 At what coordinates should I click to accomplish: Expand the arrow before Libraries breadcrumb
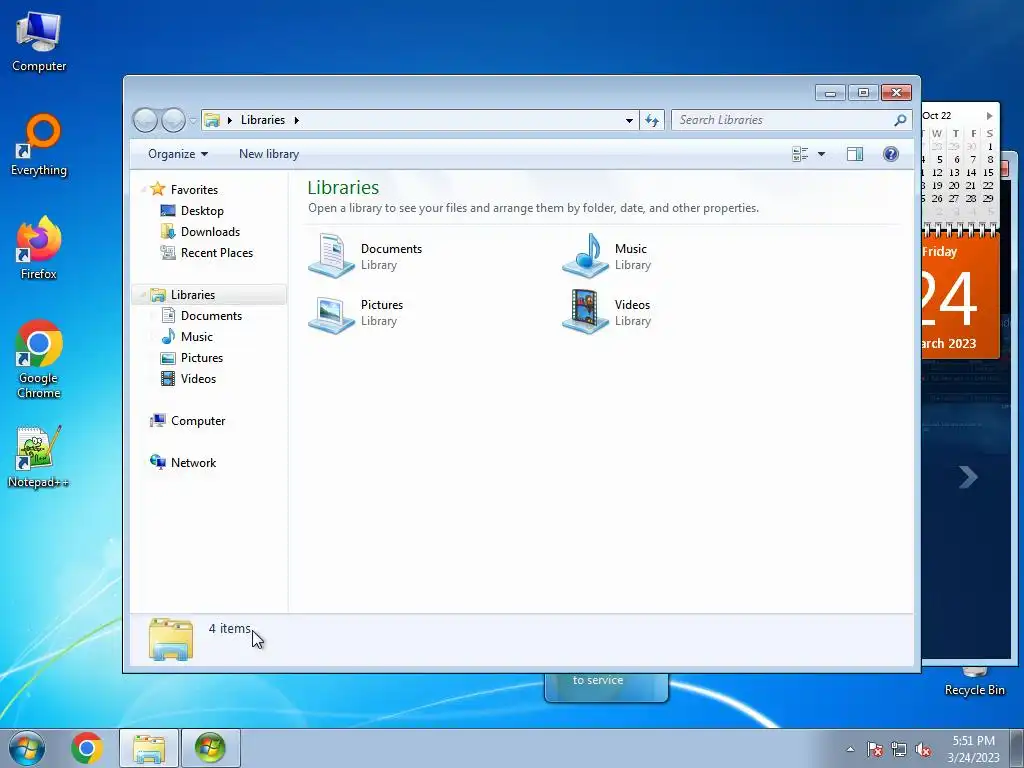pyautogui.click(x=230, y=120)
